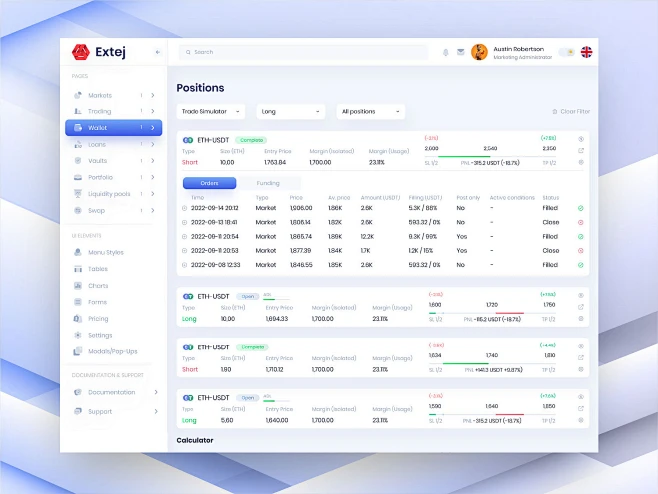The image size is (658, 494).
Task: Toggle row 2022-09-14 20:12 expand circle
Action: pos(184,208)
